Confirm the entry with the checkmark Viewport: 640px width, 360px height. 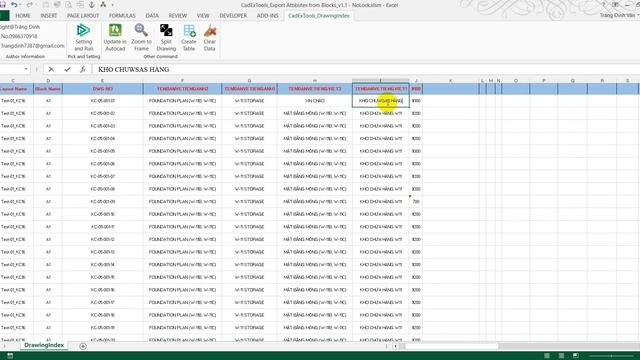pos(67,69)
